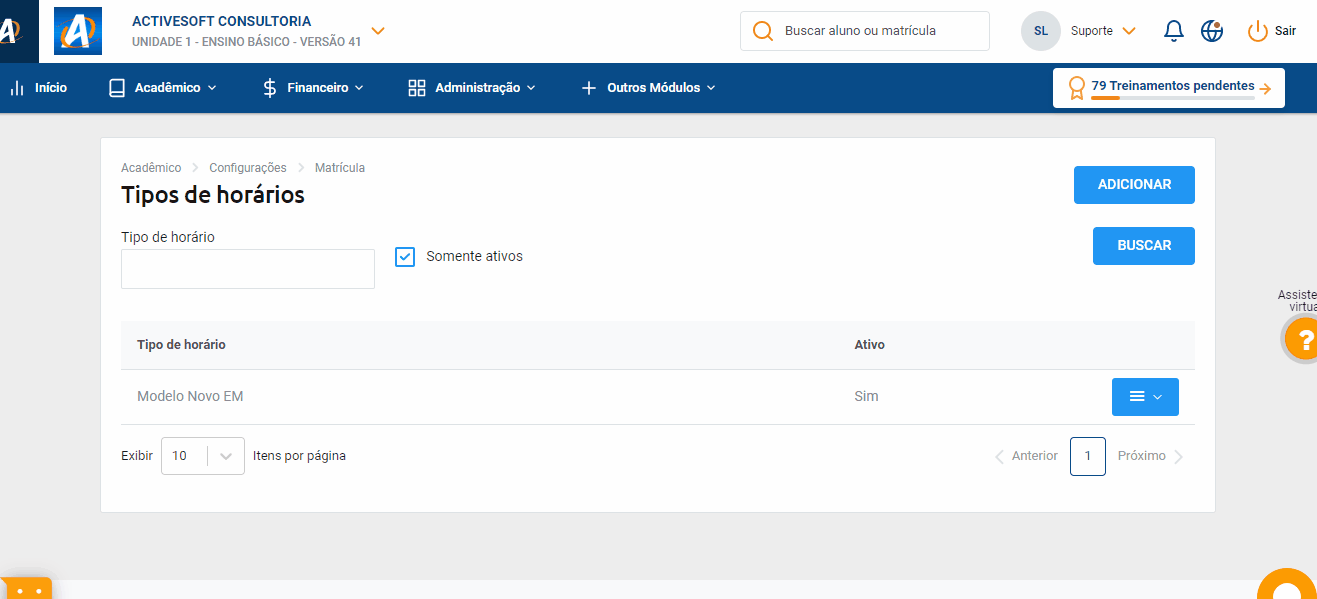Click the Administração grid icon
Screen dimensions: 1317x599
click(x=417, y=88)
